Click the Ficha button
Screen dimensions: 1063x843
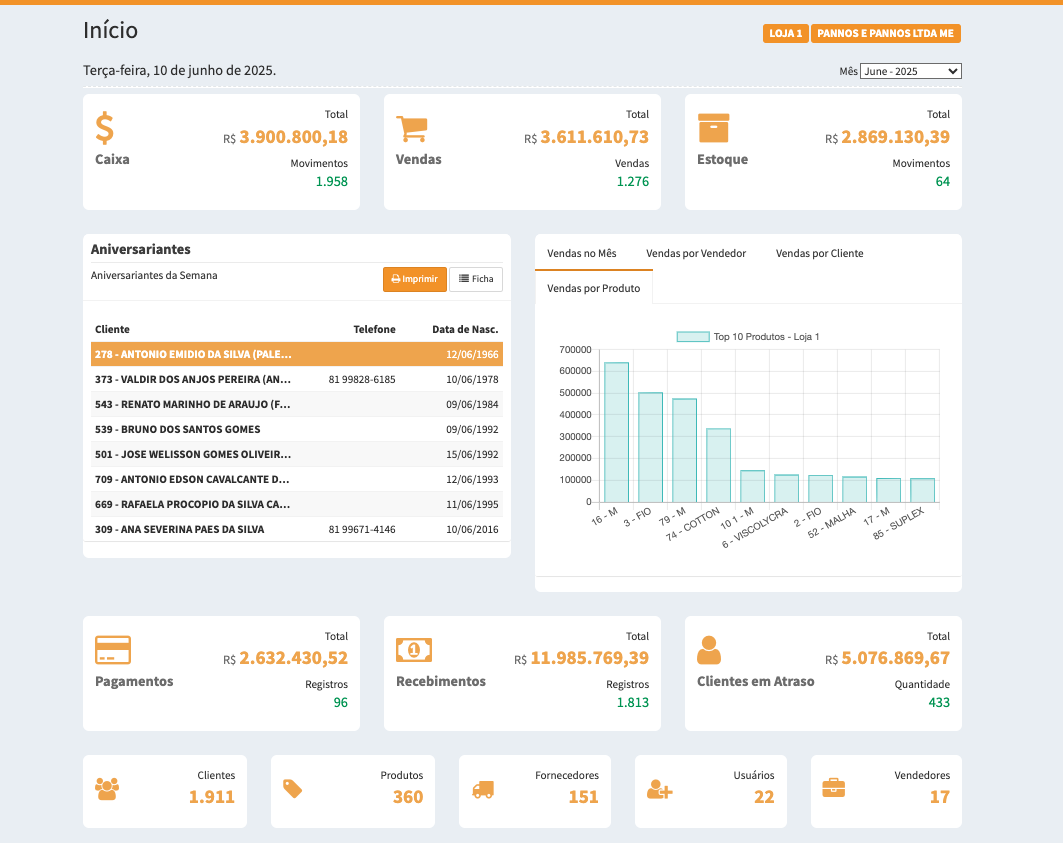(x=476, y=279)
